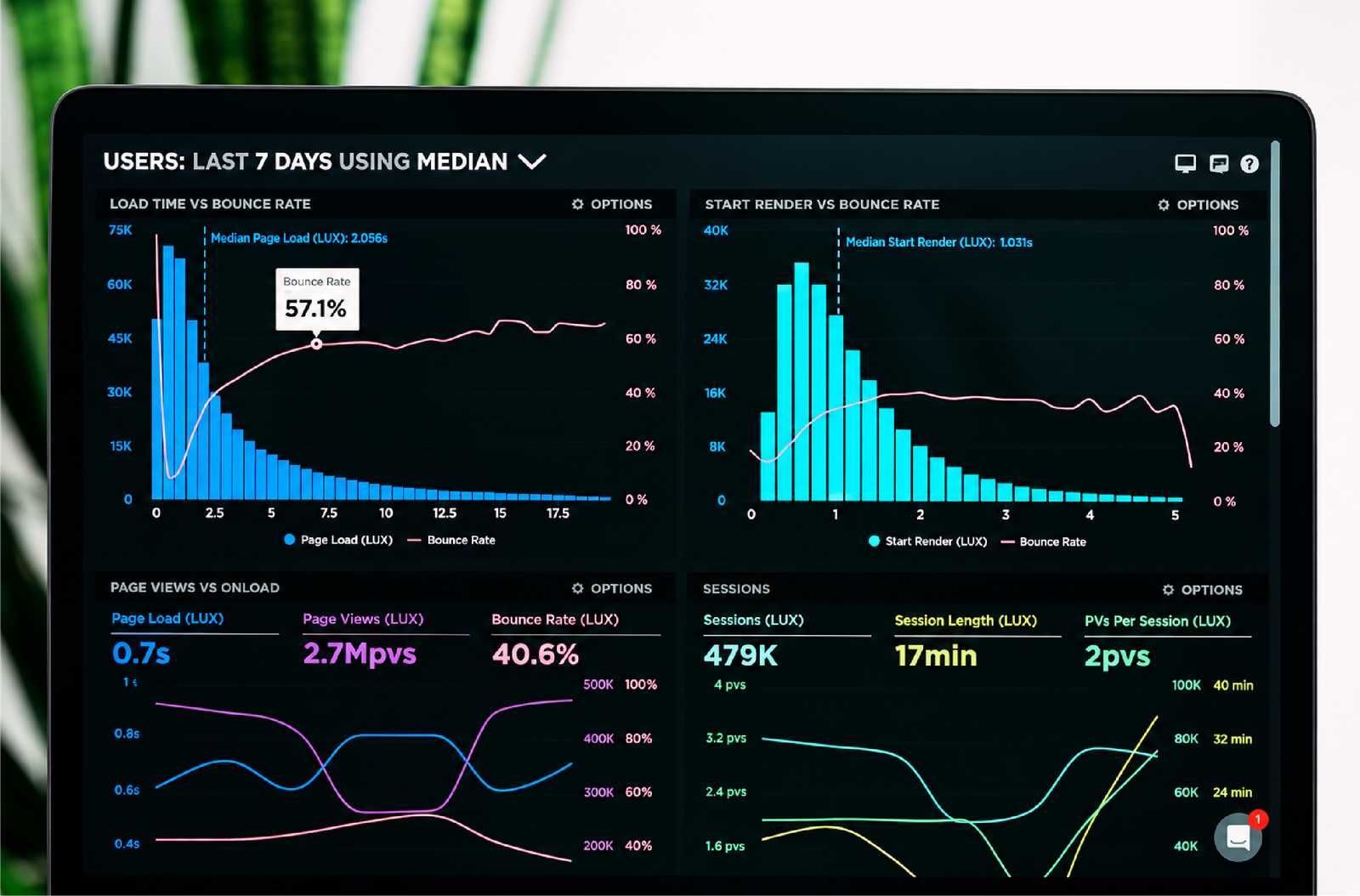
Task: Click the 17min session length value
Action: [936, 655]
